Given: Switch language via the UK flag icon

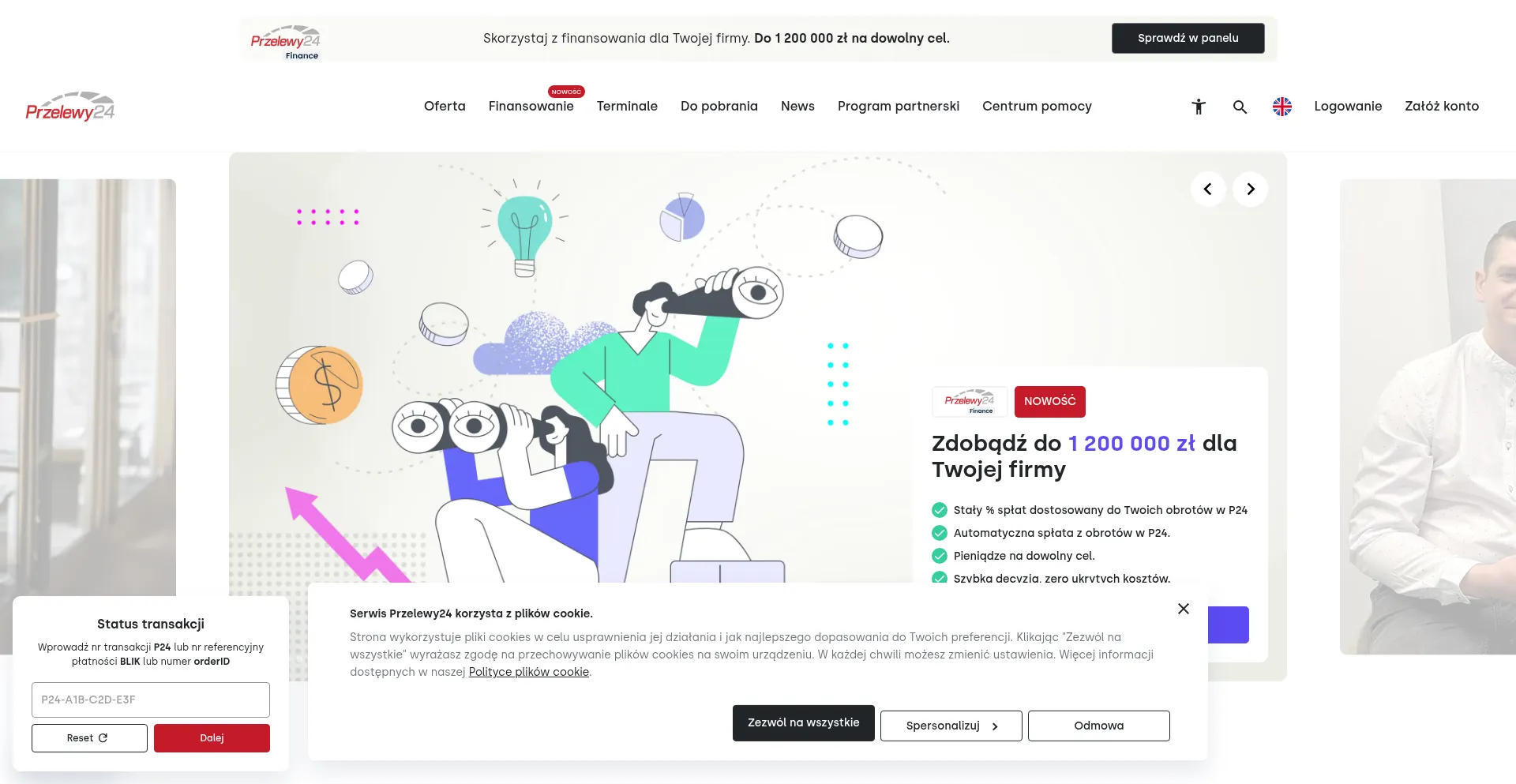Looking at the screenshot, I should point(1282,107).
